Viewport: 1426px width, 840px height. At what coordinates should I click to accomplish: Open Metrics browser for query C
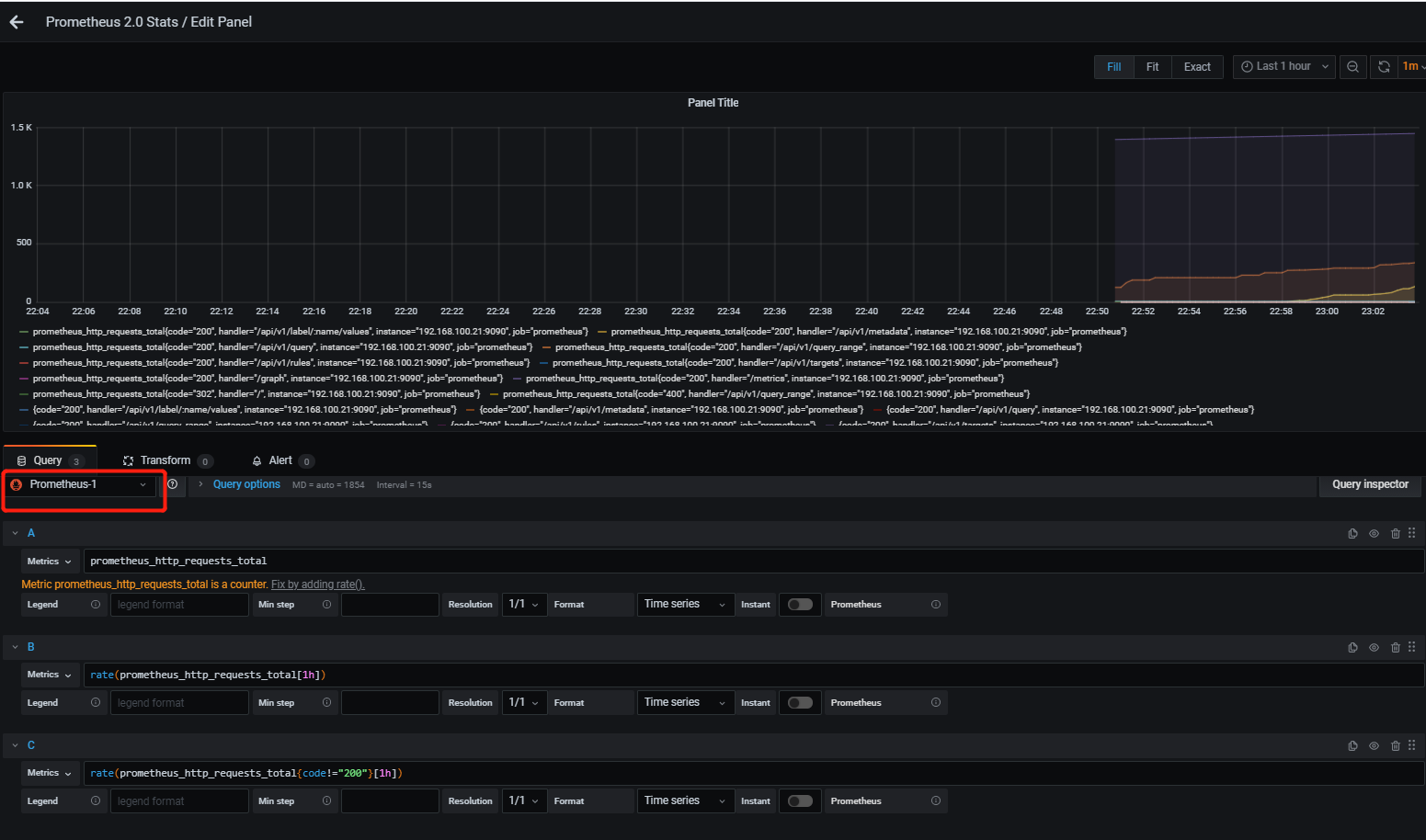point(50,773)
